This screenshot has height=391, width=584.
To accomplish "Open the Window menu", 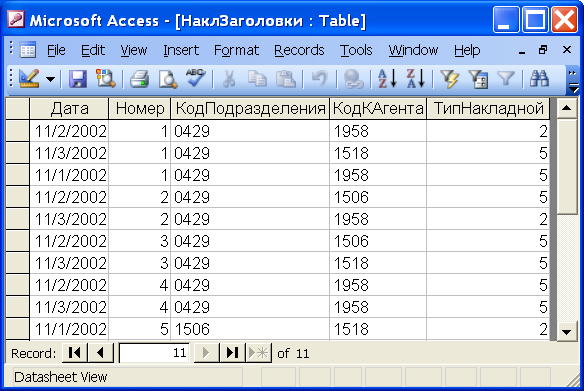I will point(413,50).
